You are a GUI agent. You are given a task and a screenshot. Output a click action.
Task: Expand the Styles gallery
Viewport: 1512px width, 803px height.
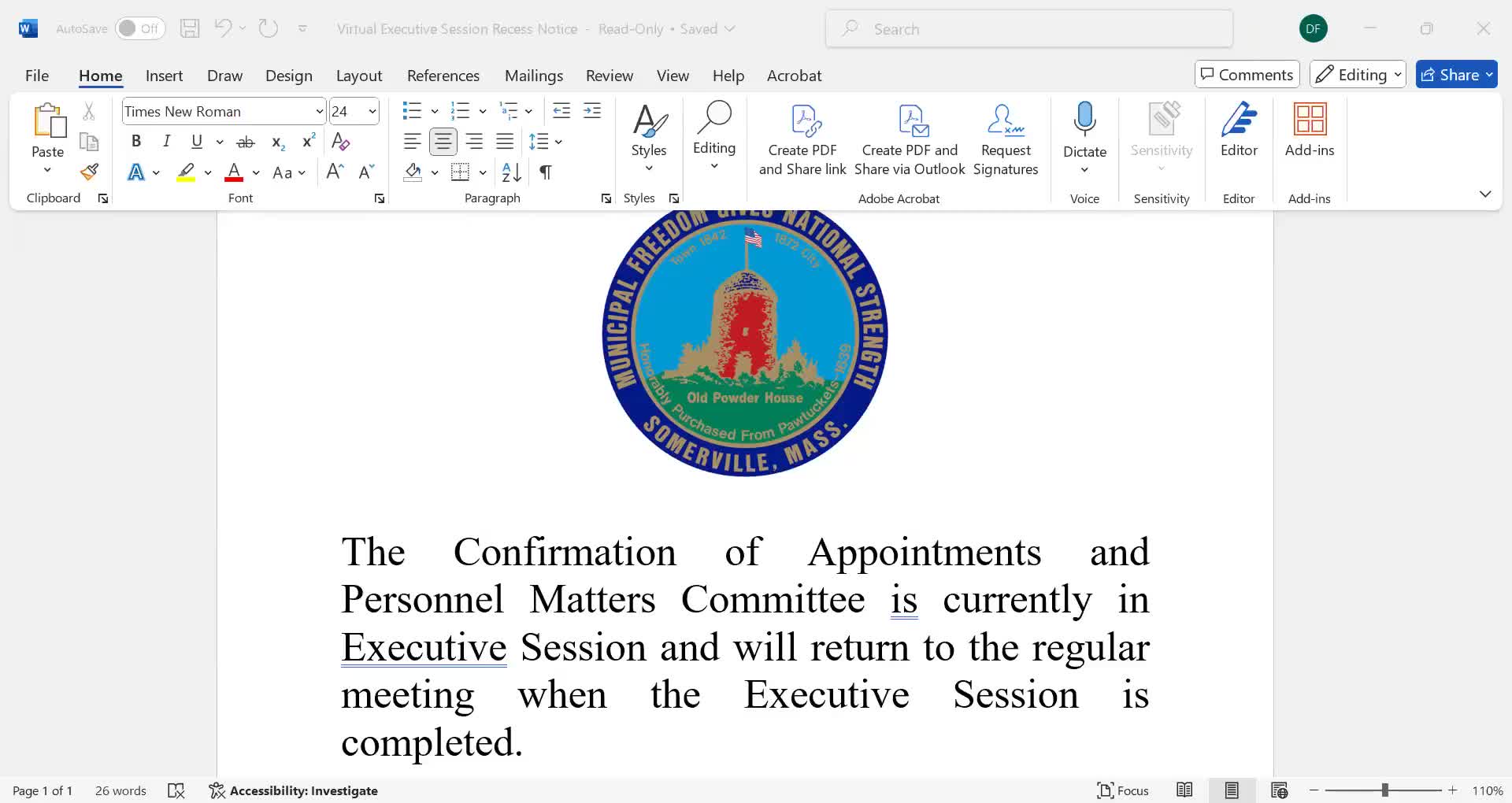click(648, 139)
